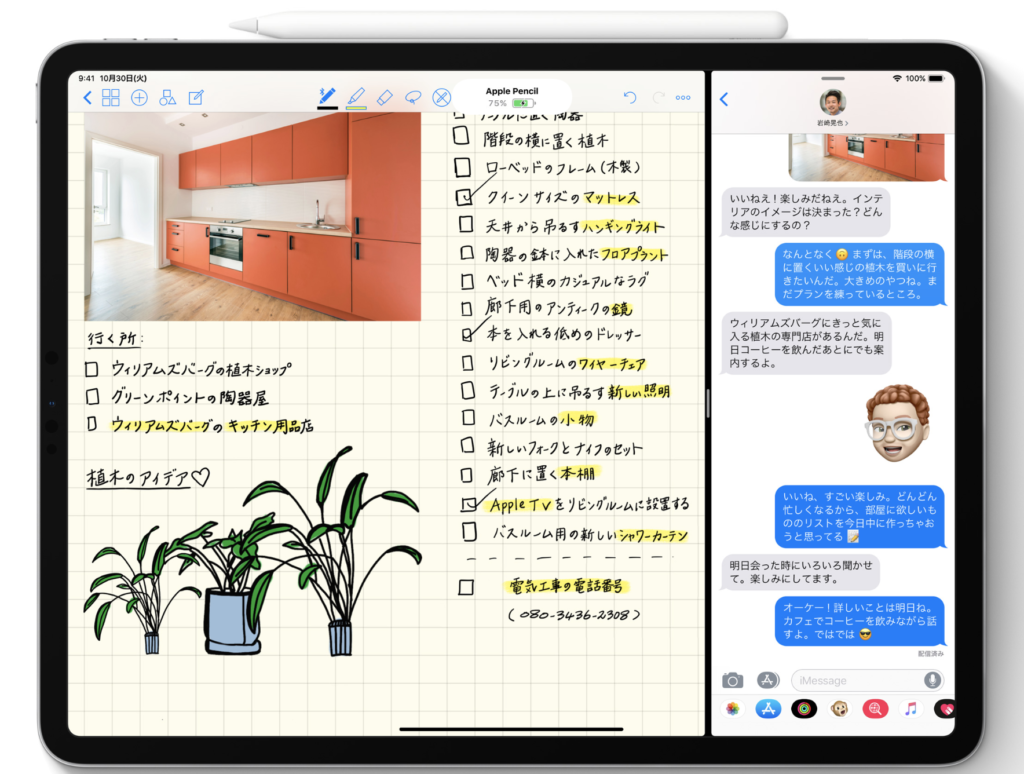
Task: Open the shapes tool in the toolbar
Action: click(167, 97)
